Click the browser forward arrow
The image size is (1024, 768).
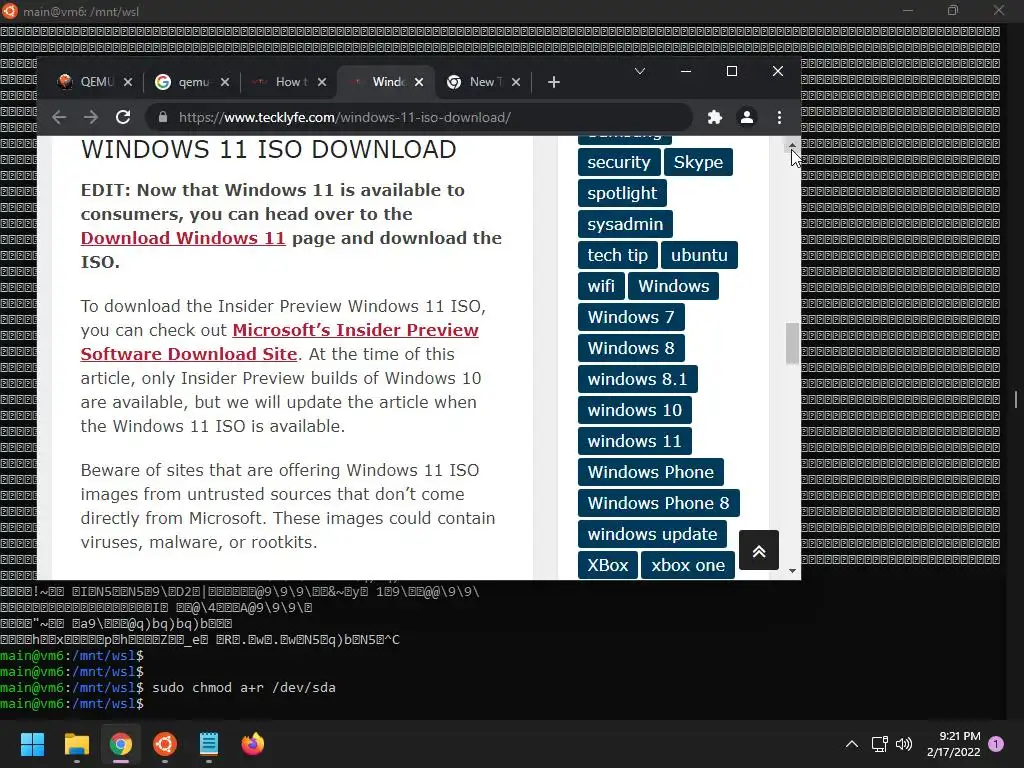click(x=91, y=118)
